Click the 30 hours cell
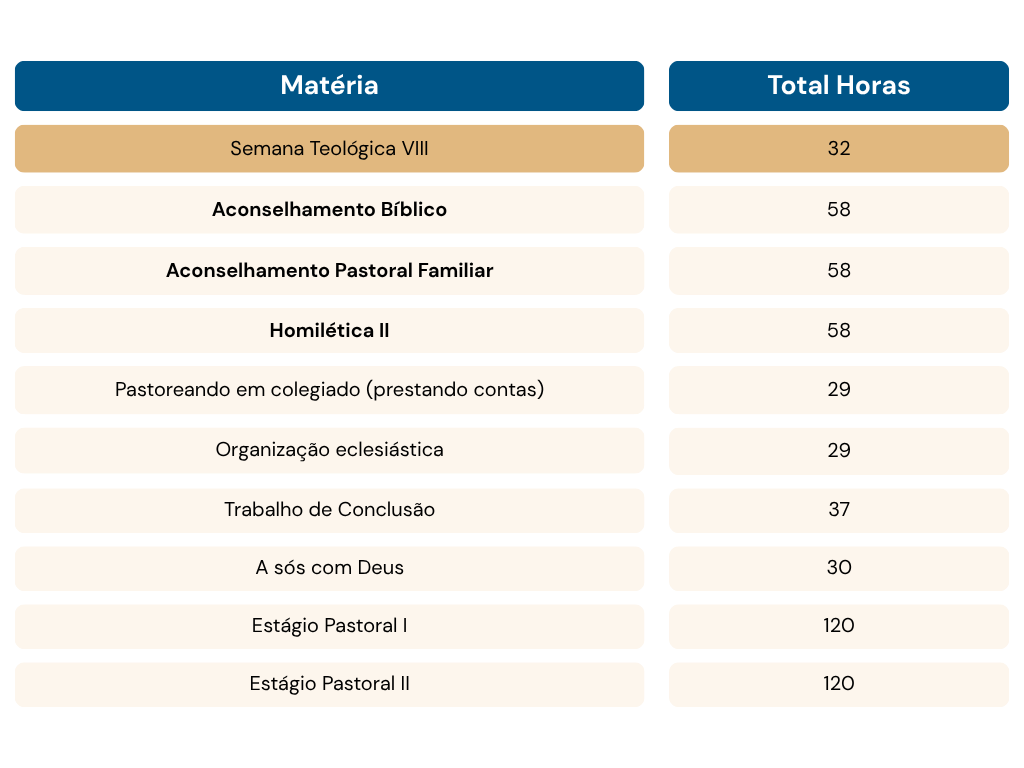Viewport: 1024px width, 768px height. 839,568
